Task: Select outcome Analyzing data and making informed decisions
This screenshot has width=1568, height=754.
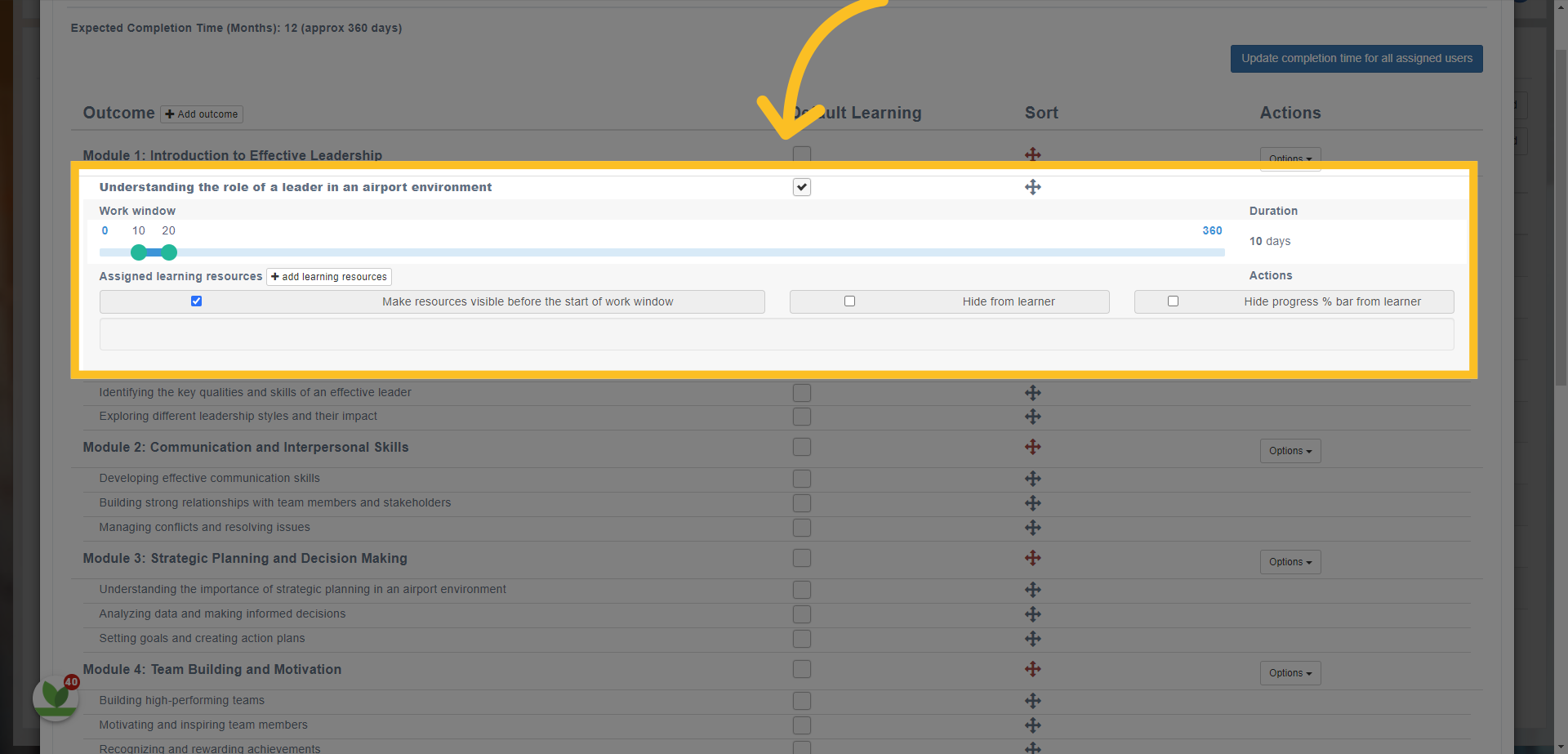Action: 222,614
